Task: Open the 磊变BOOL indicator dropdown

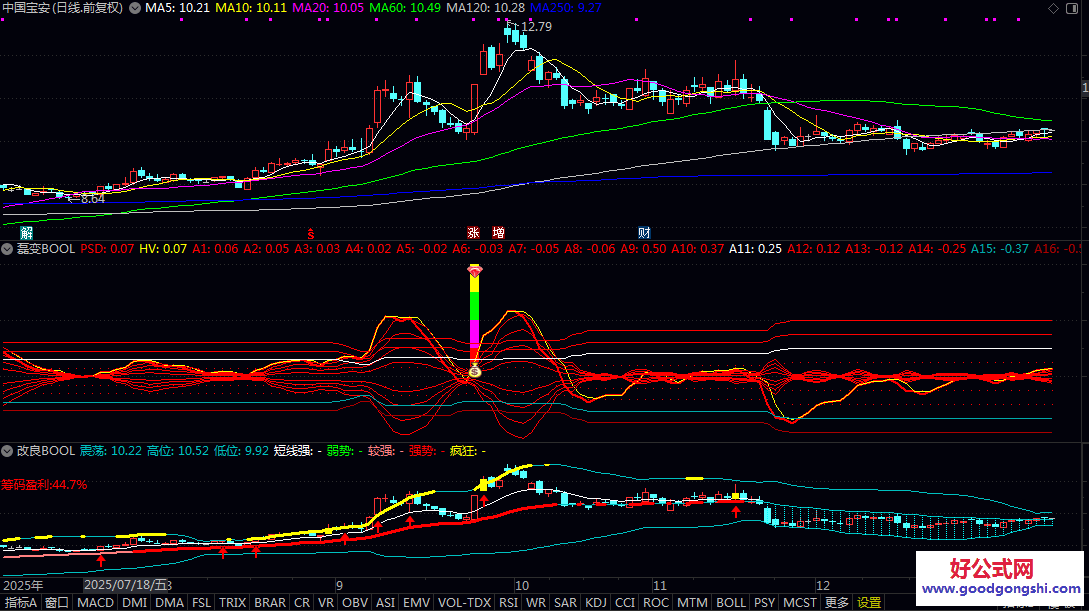Action: pos(9,249)
